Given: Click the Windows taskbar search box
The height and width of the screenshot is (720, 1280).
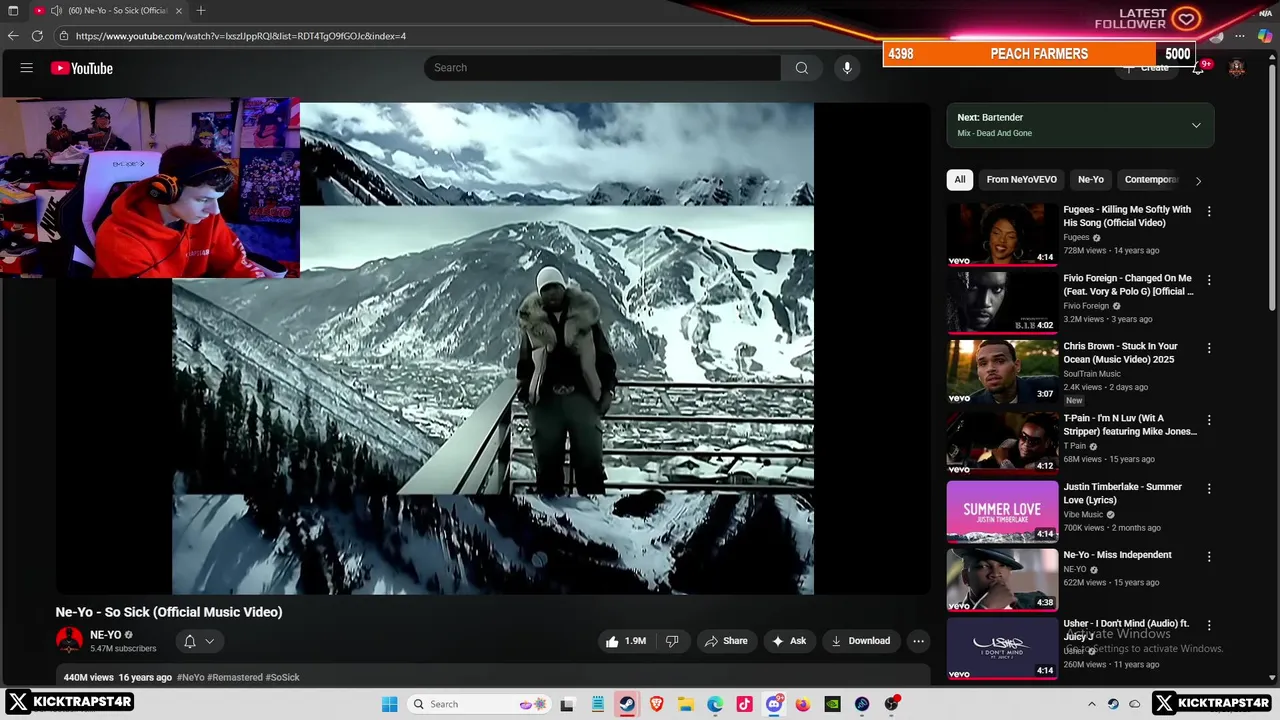Looking at the screenshot, I should point(480,704).
